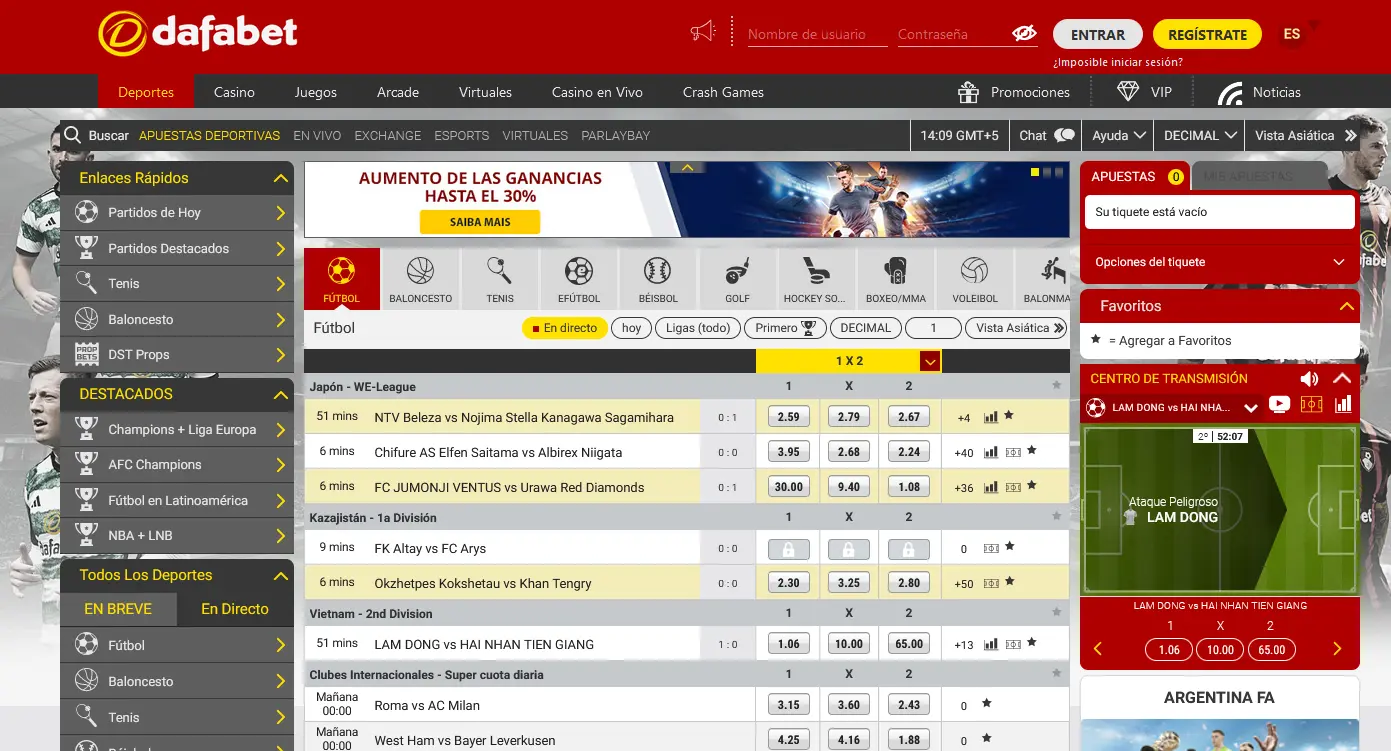Select the Golf sport icon tab
1391x751 pixels.
[x=737, y=278]
